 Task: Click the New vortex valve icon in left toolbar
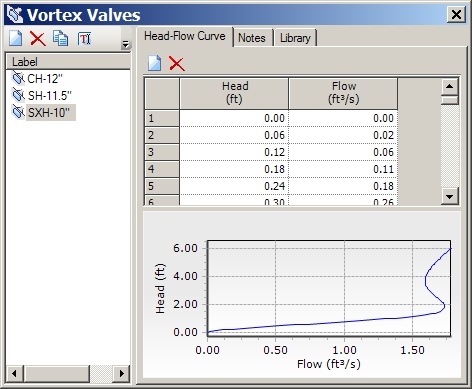[16, 38]
